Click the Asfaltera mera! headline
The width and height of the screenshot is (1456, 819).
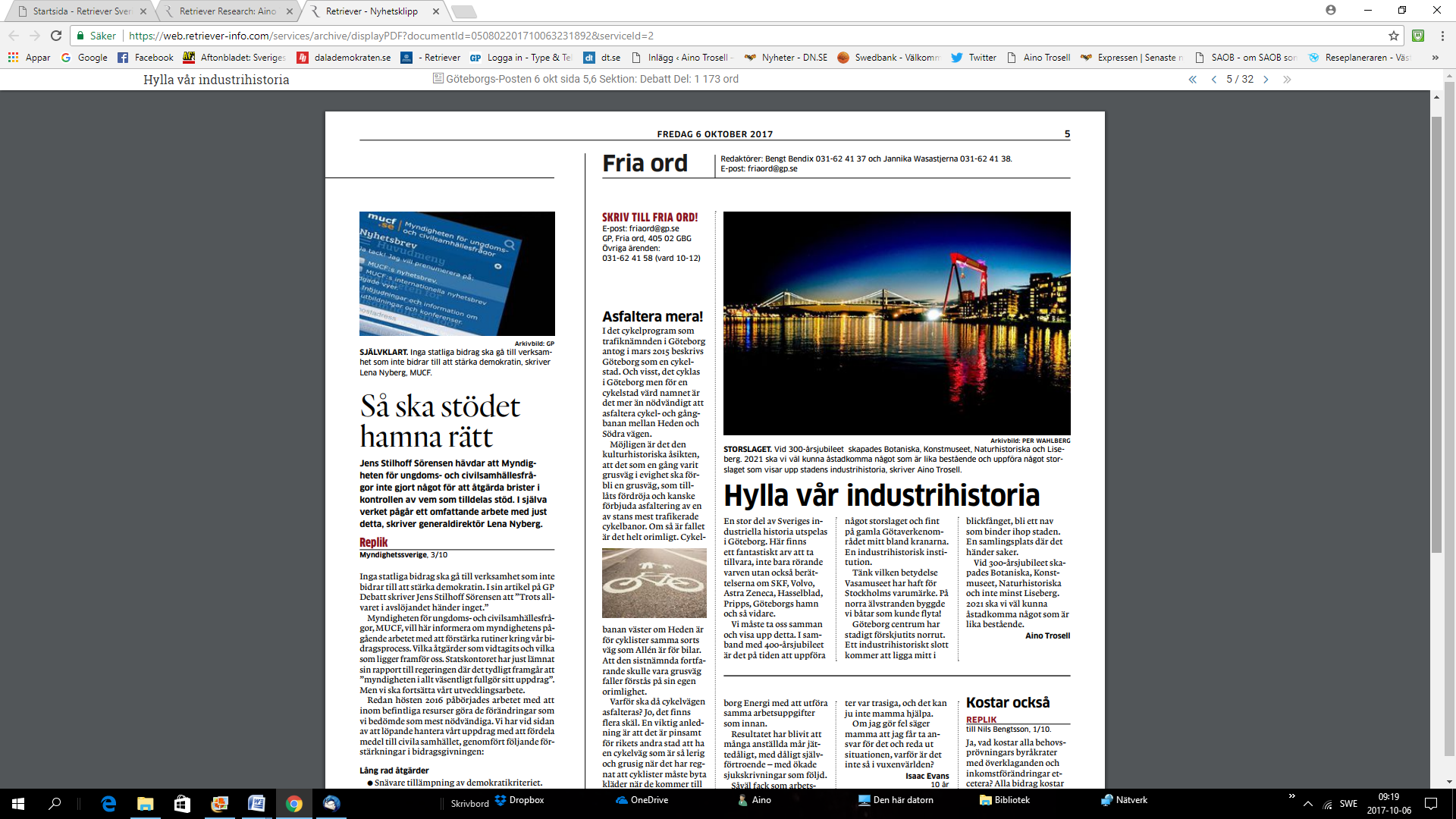653,316
